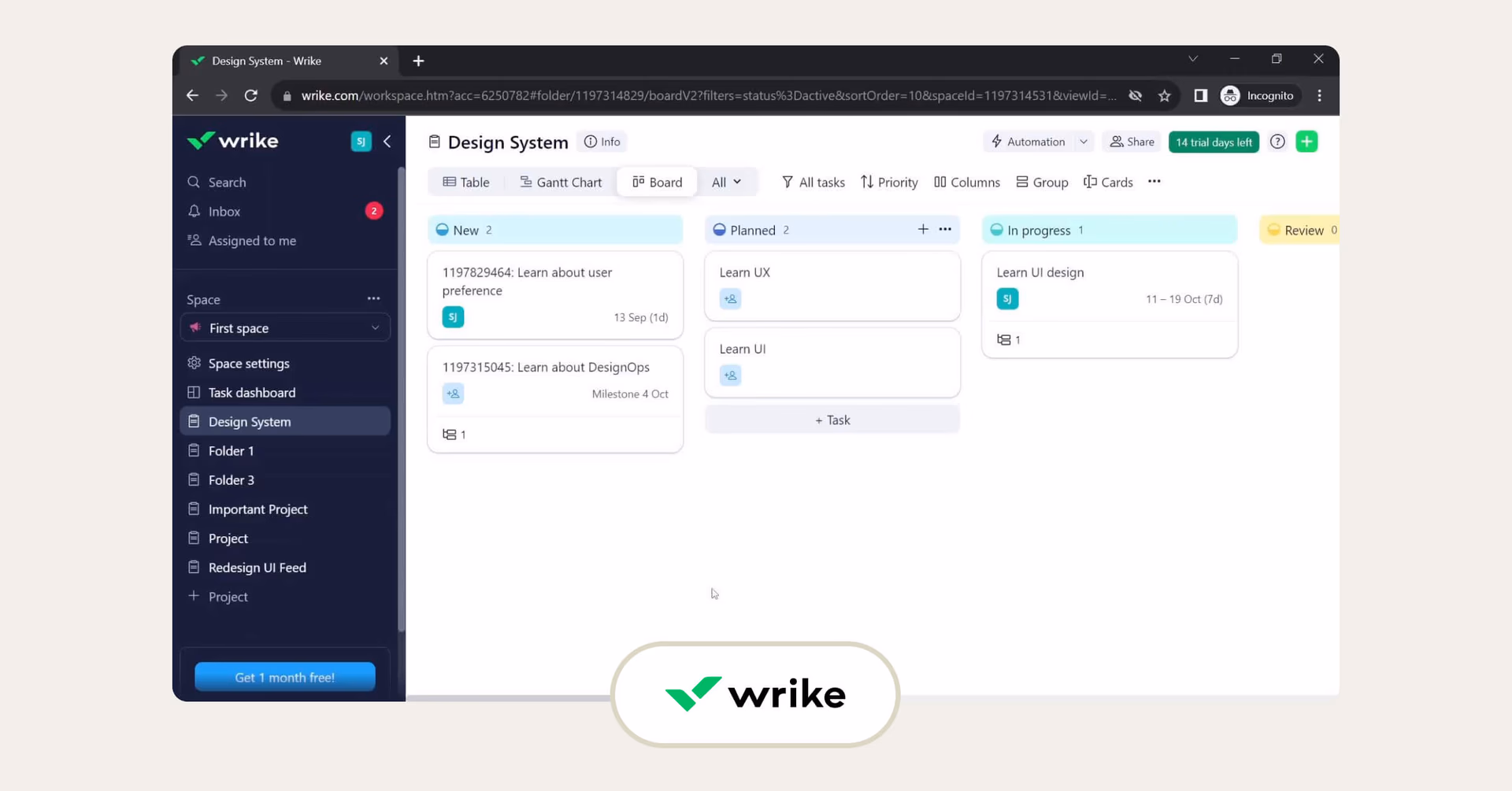
Task: Open the Search in the sidebar
Action: 226,182
